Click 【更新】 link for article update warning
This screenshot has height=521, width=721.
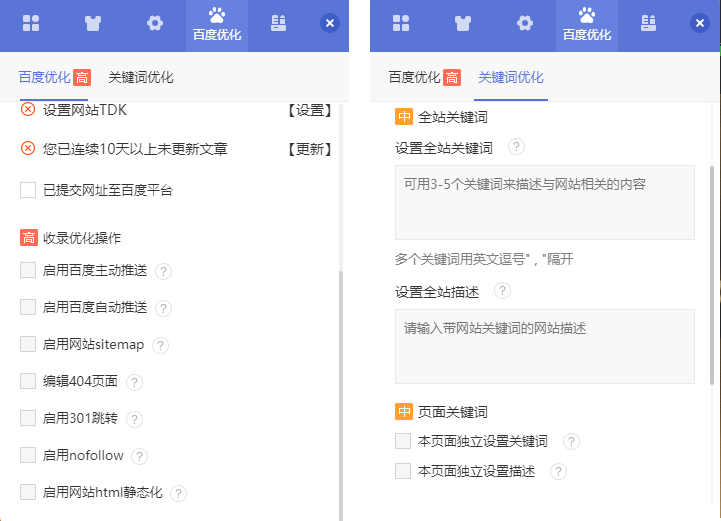click(x=308, y=149)
